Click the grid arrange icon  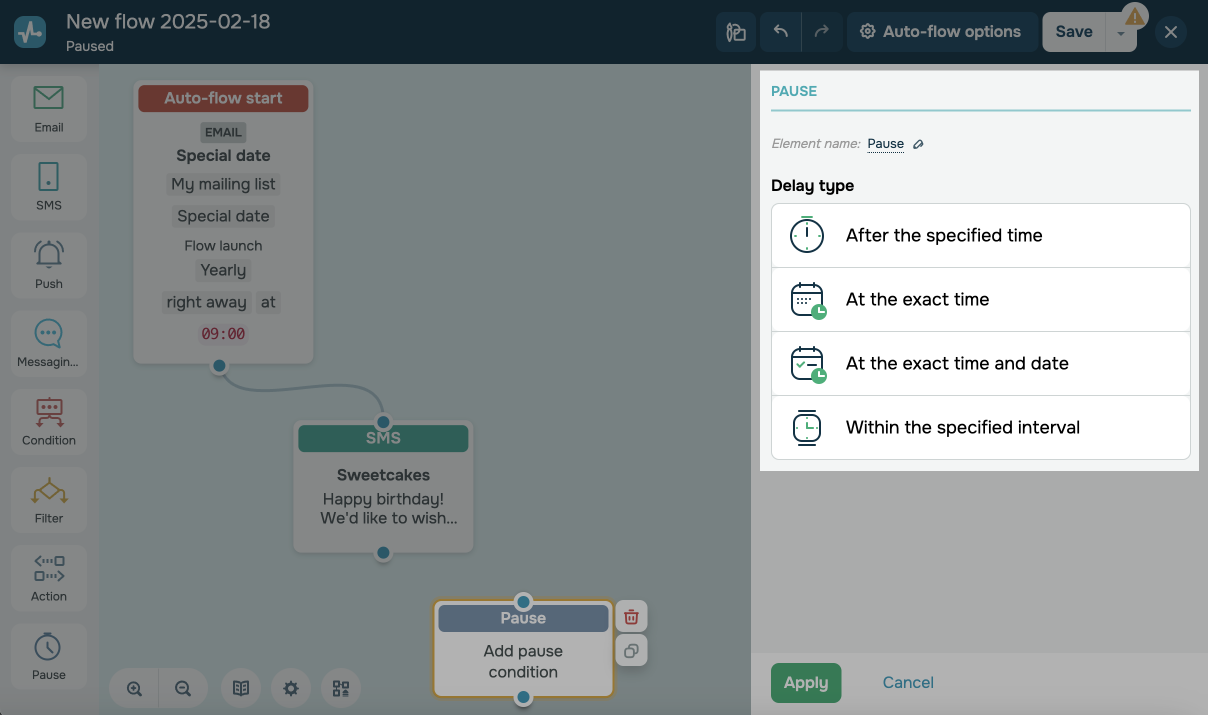tap(341, 688)
